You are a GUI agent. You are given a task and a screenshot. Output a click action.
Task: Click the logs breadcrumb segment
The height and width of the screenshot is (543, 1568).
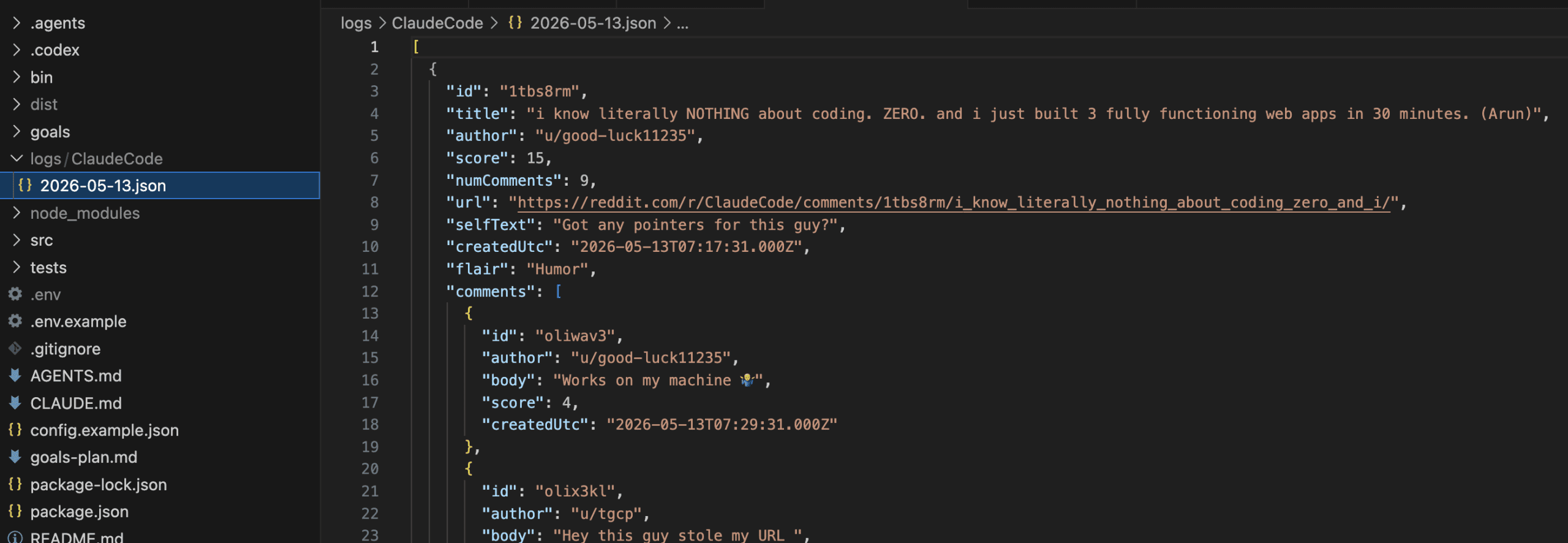[356, 23]
